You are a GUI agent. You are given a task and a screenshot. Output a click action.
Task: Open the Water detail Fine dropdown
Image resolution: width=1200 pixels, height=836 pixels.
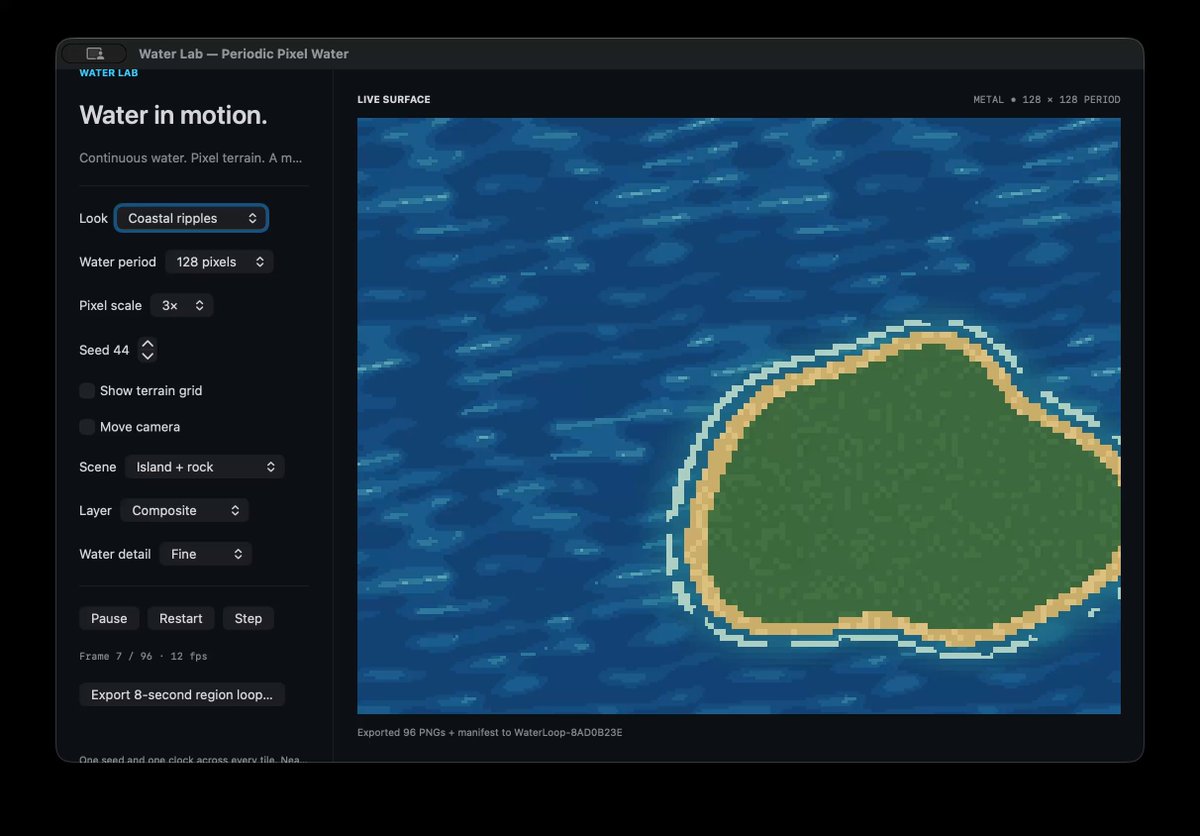(206, 554)
